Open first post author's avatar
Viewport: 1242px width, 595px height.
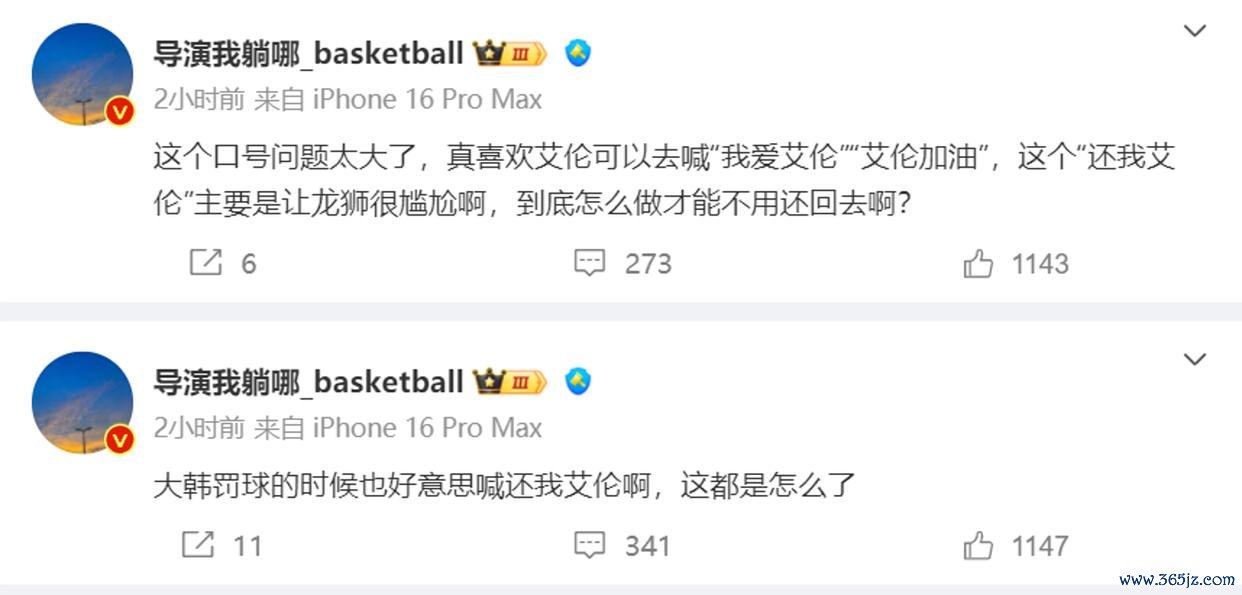tap(82, 76)
